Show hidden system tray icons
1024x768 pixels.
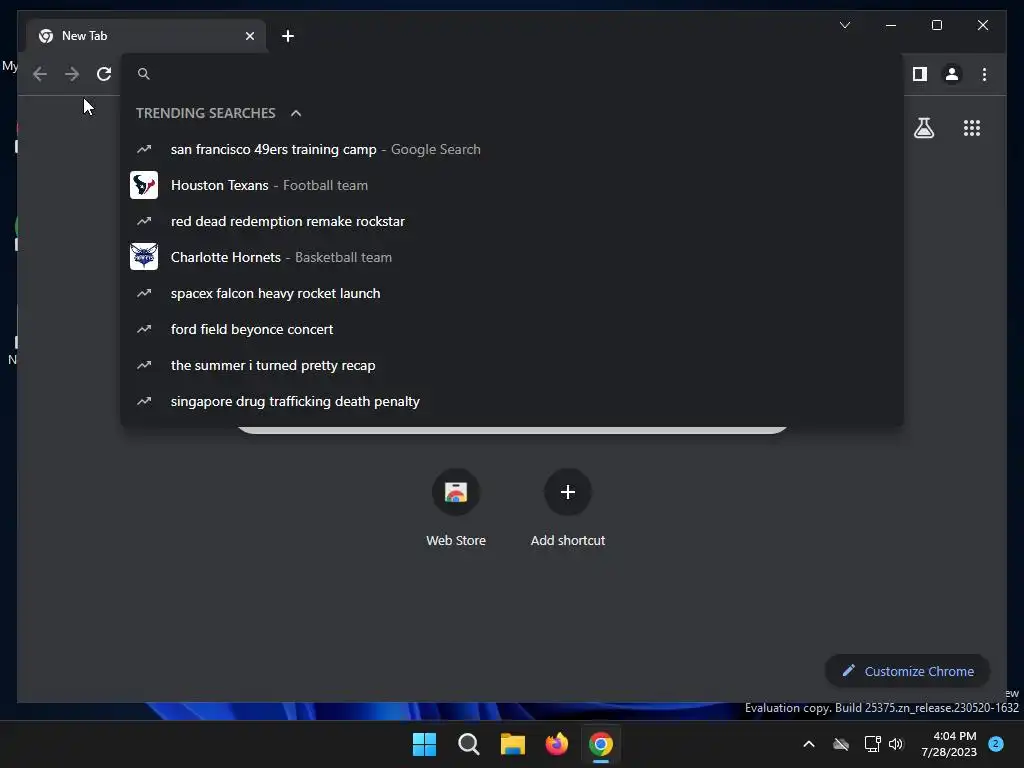808,744
